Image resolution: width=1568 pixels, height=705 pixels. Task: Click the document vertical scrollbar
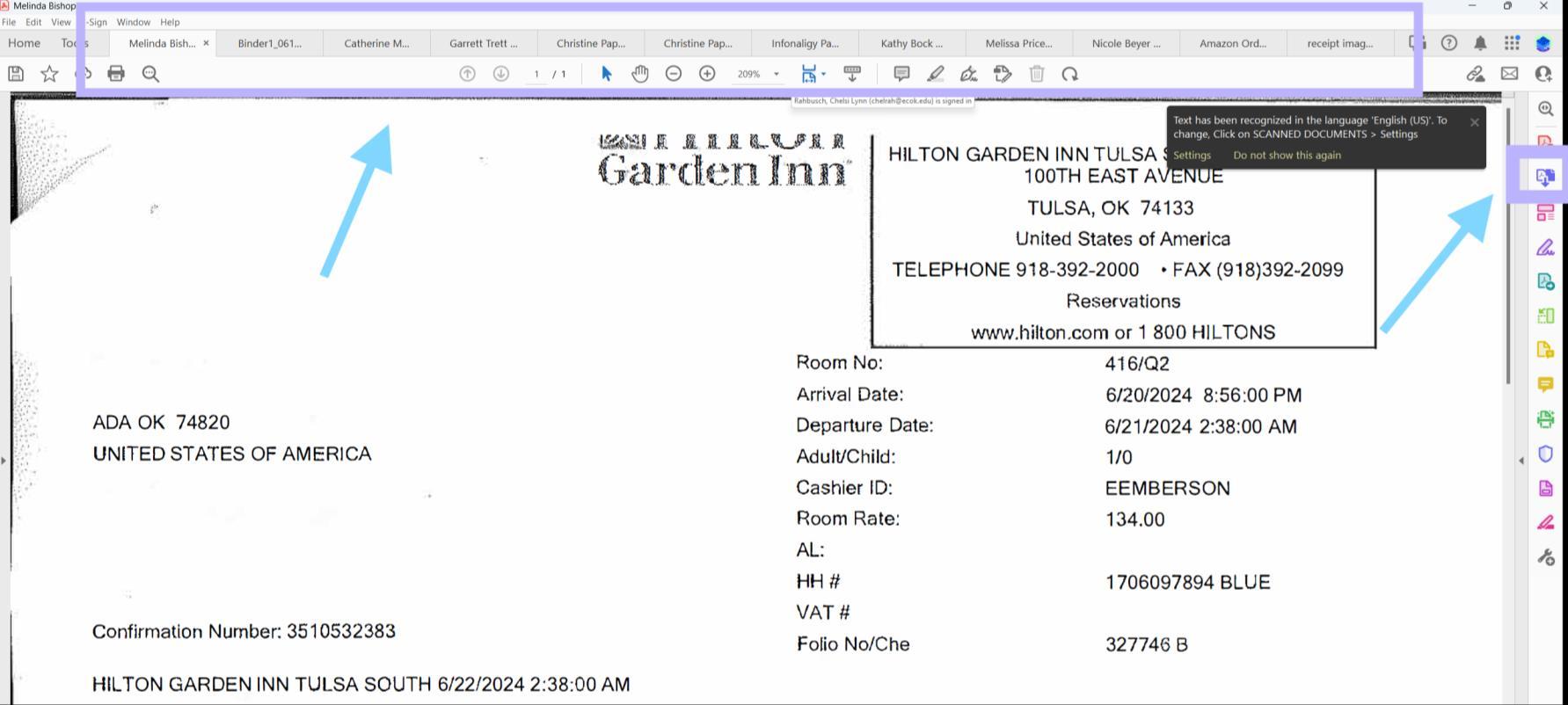pyautogui.click(x=1509, y=246)
